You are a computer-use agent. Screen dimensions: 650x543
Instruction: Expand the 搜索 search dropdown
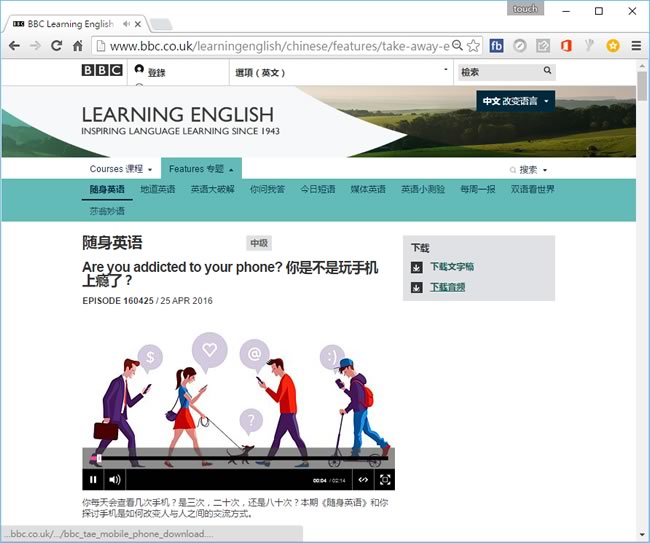[x=529, y=170]
